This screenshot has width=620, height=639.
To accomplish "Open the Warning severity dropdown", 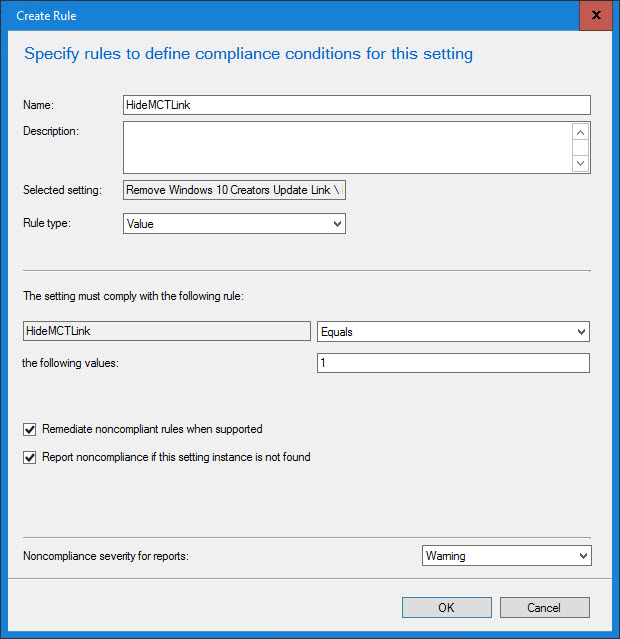I will tap(507, 556).
